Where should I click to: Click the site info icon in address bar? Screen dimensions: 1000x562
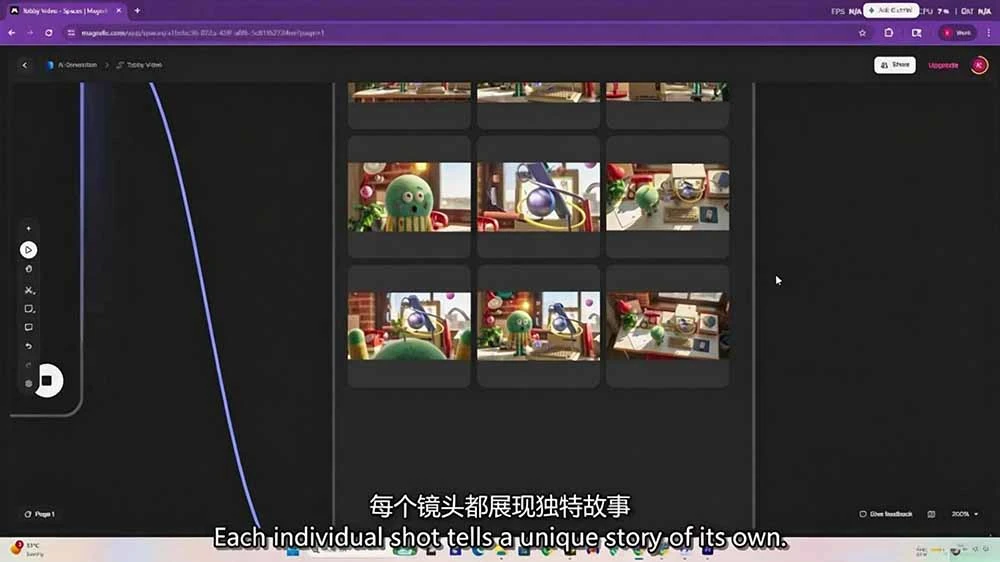71,33
